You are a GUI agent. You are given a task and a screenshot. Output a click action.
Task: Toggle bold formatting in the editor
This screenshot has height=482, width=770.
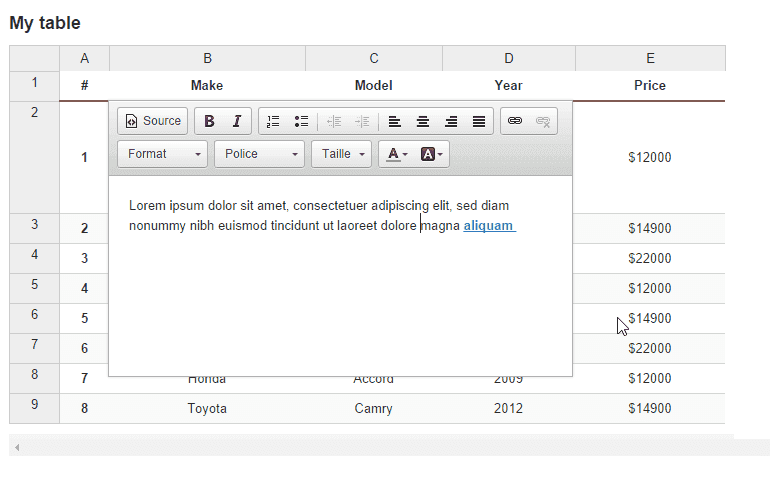click(x=209, y=121)
